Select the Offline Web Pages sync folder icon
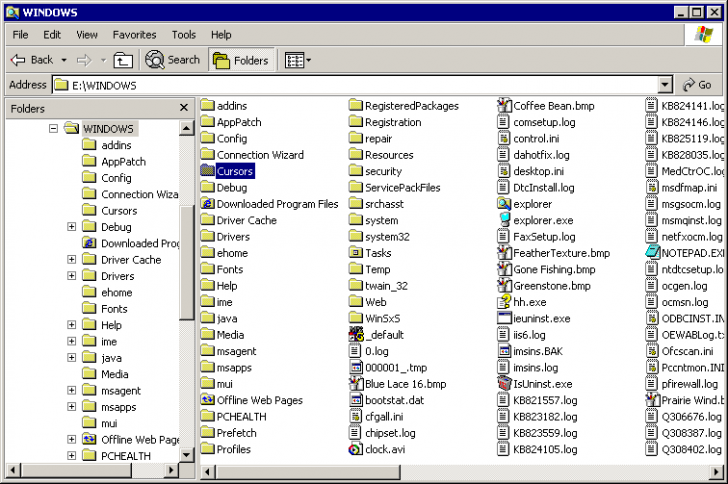 click(208, 400)
